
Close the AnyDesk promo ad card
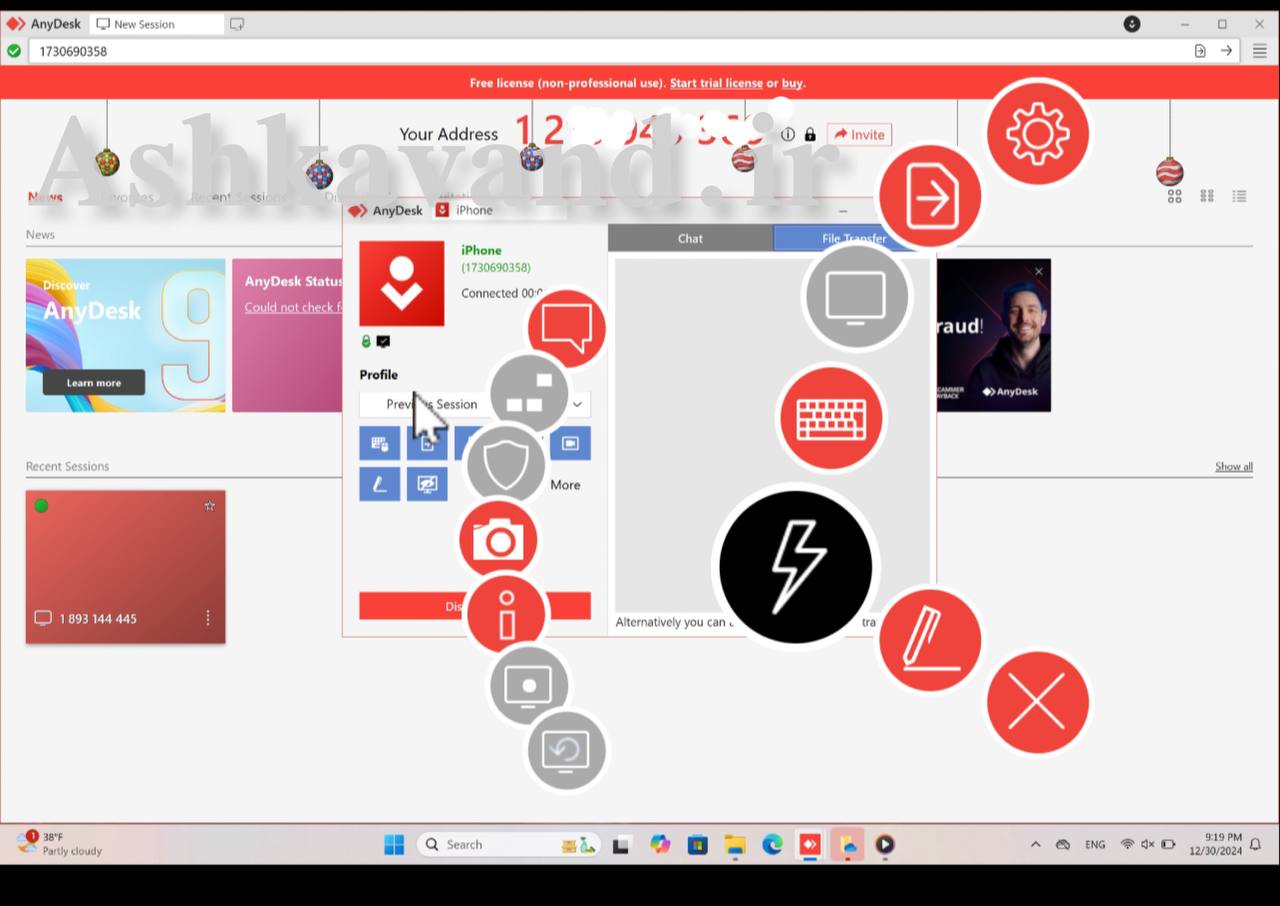click(x=1038, y=271)
